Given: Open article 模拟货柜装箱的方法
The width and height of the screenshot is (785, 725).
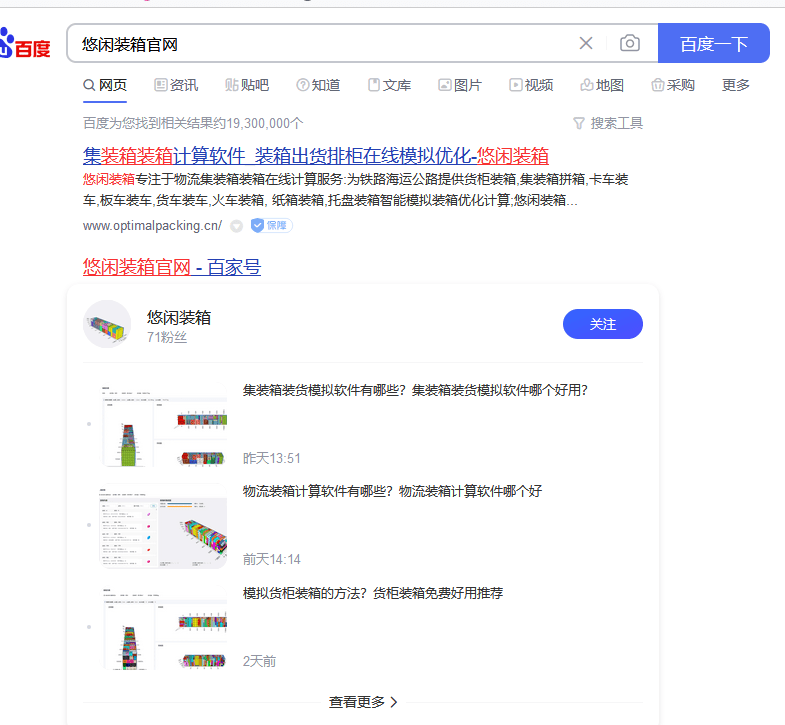Looking at the screenshot, I should (372, 593).
